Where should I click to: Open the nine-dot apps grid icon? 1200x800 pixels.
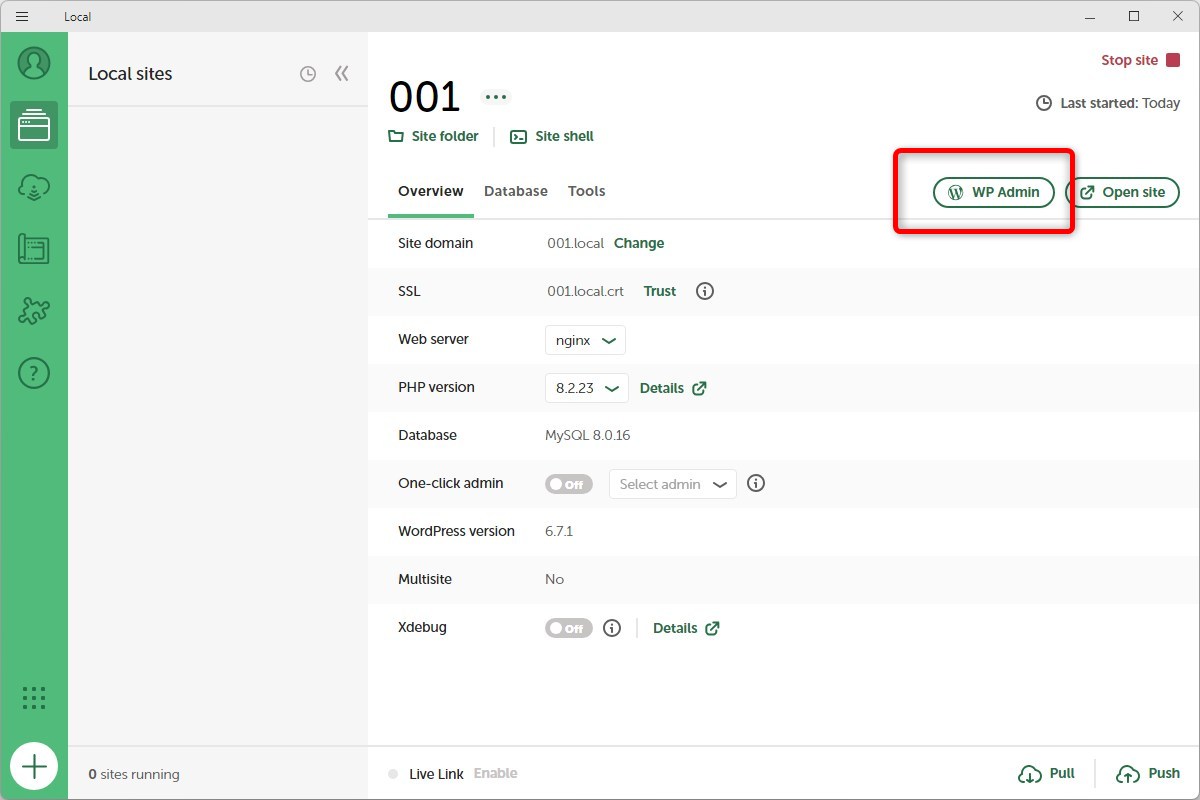34,698
